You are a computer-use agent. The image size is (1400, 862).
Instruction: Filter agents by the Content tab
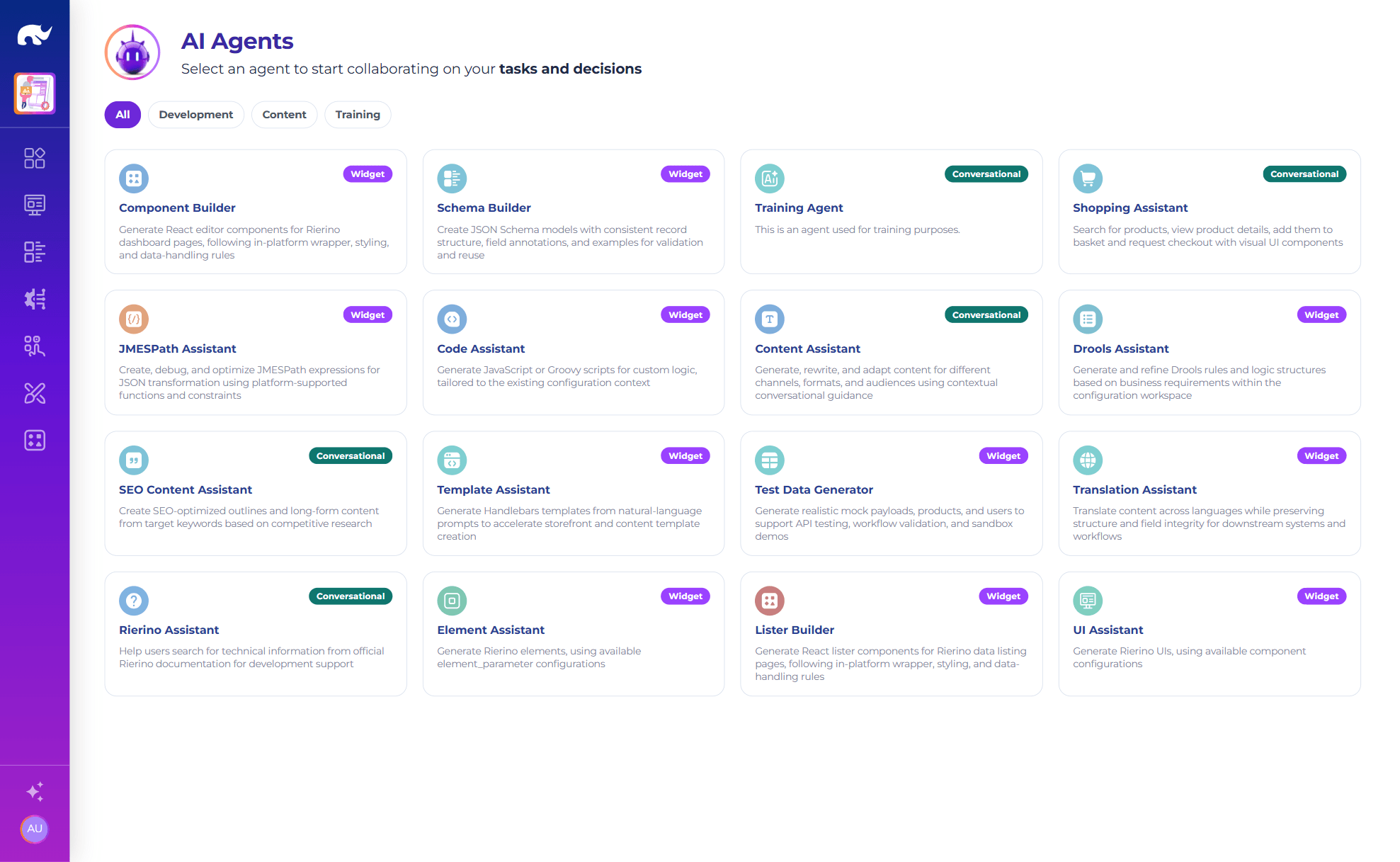point(284,115)
